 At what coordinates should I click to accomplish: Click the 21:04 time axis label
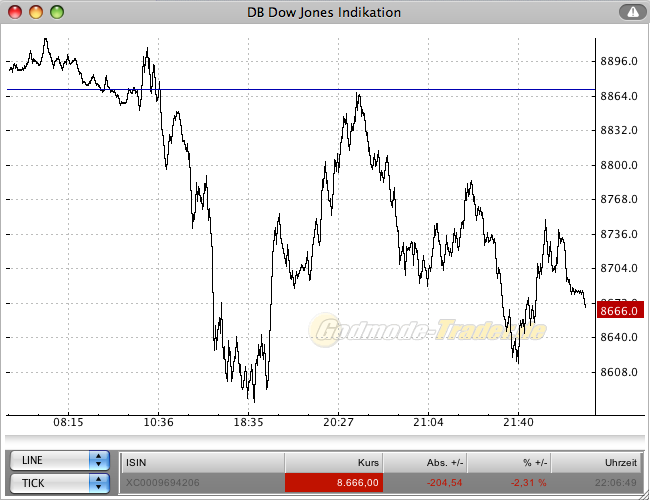428,422
